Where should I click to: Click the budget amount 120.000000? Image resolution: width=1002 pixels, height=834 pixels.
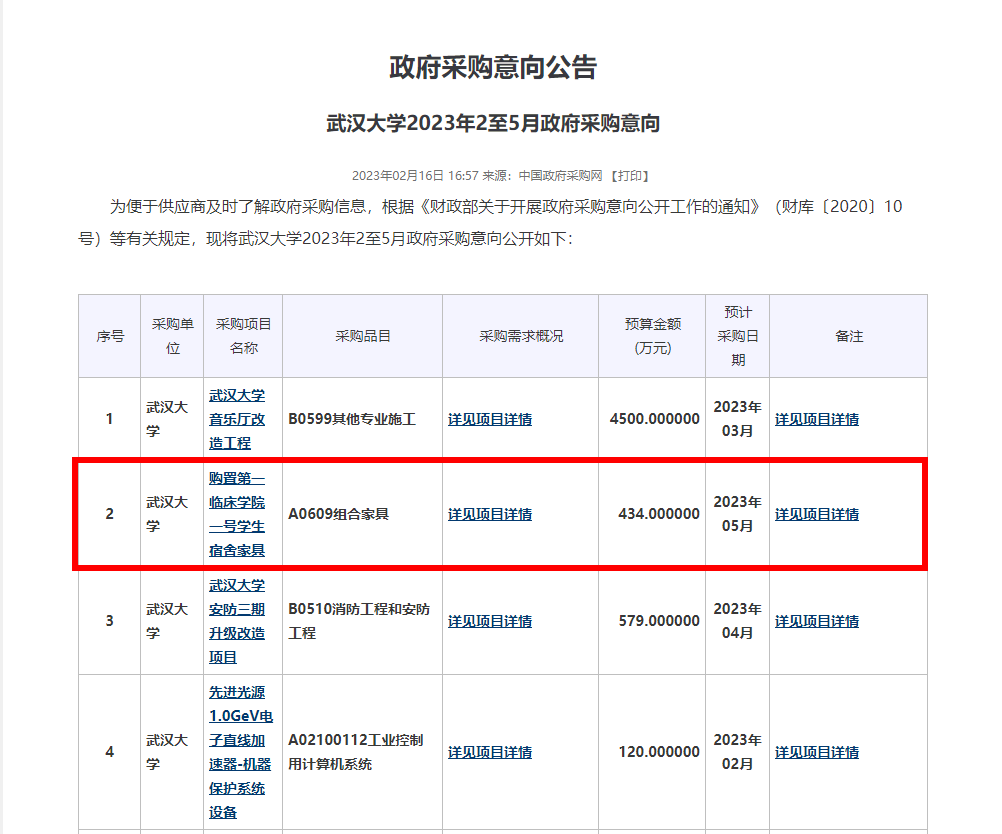[659, 752]
